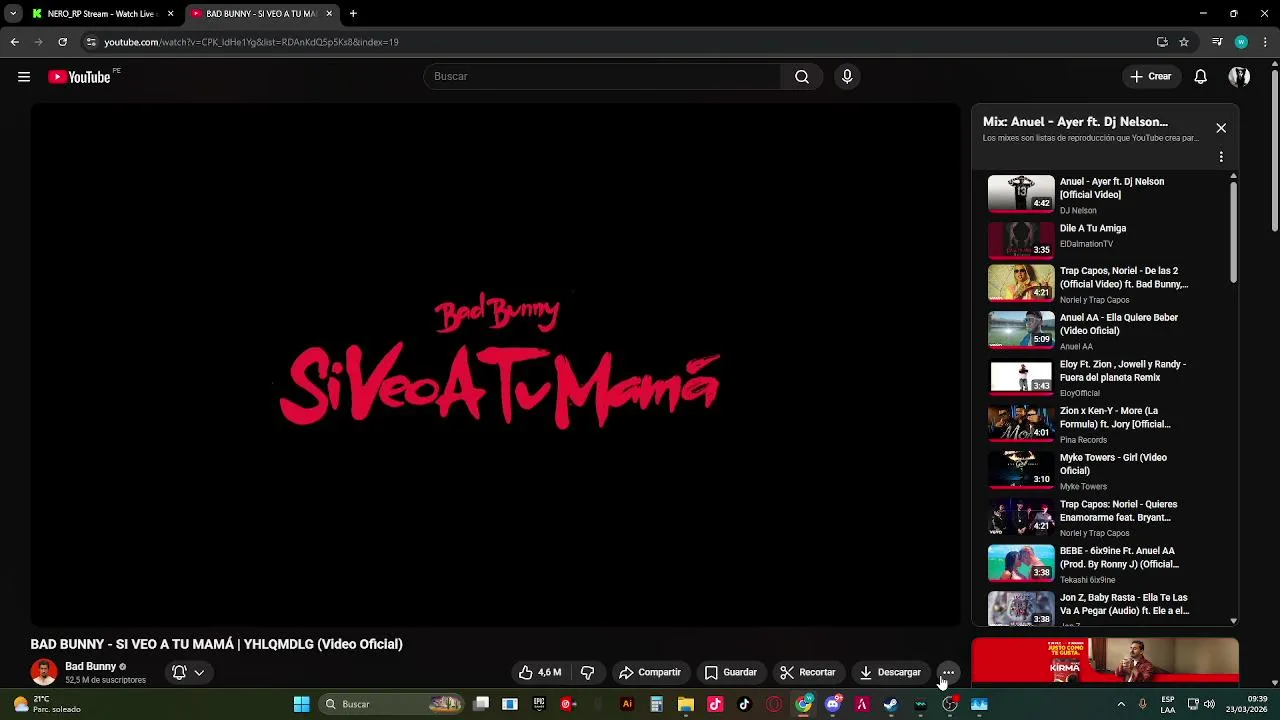1280x720 pixels.
Task: Open Adobe Illustrator from taskbar
Action: click(x=627, y=704)
